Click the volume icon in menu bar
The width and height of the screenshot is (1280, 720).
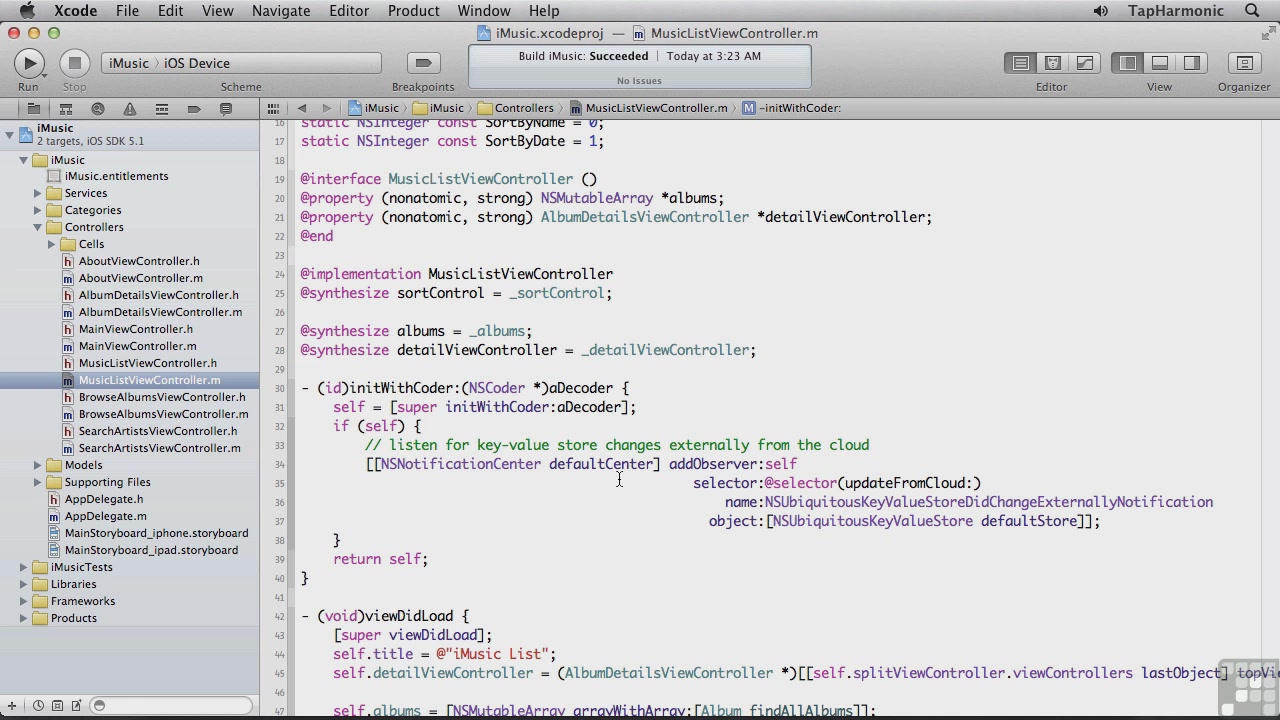click(1100, 11)
